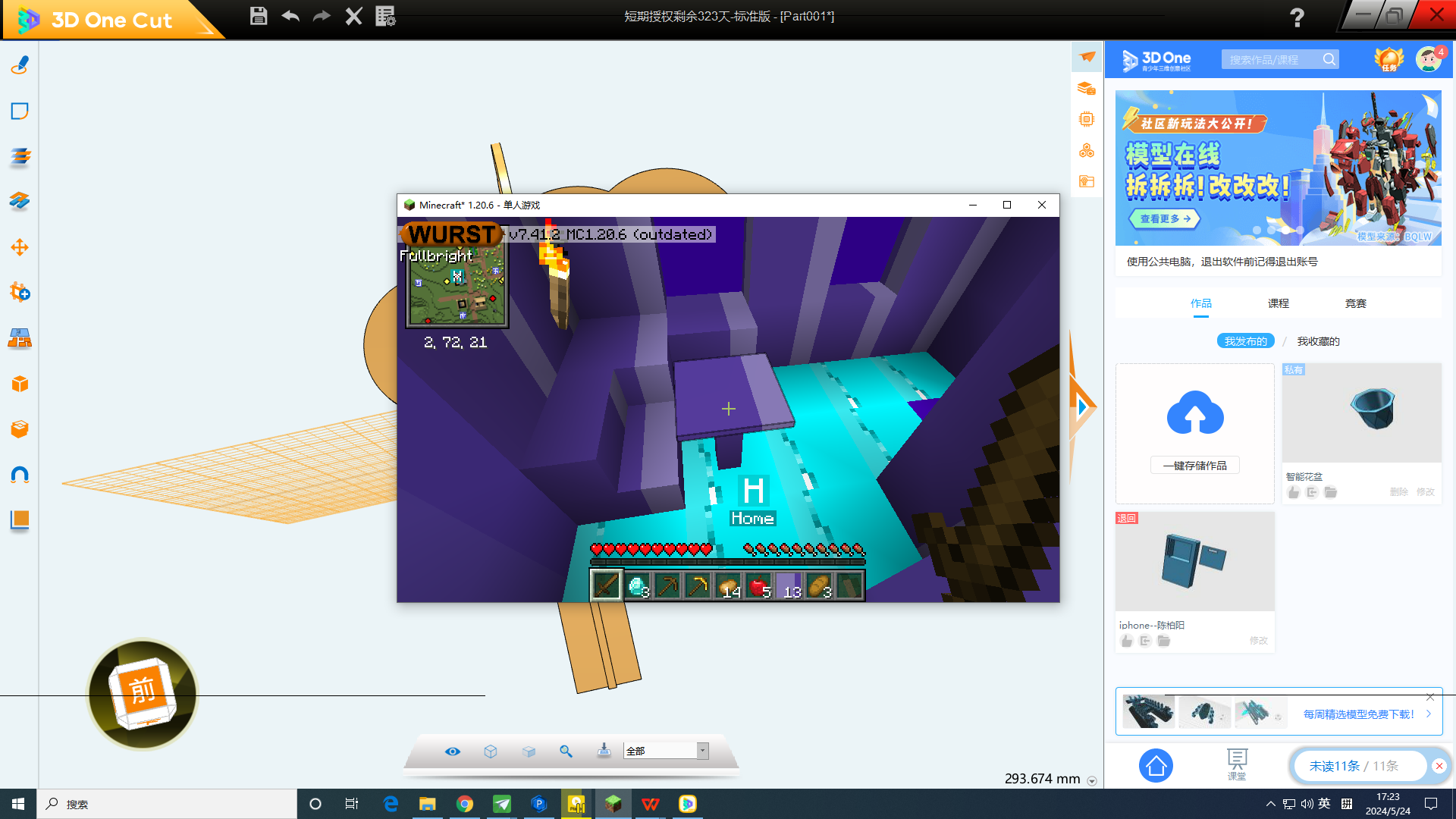Switch to the 我收藏的 filter

1318,341
